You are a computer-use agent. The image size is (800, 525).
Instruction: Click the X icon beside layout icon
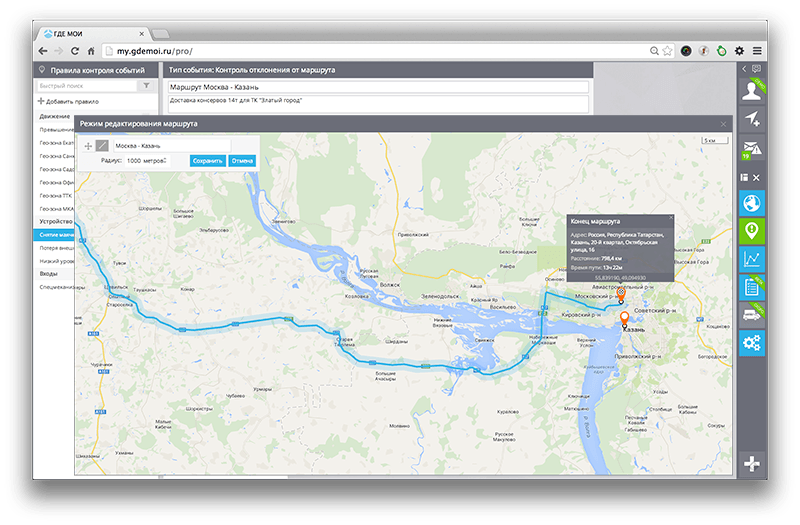coord(757,178)
